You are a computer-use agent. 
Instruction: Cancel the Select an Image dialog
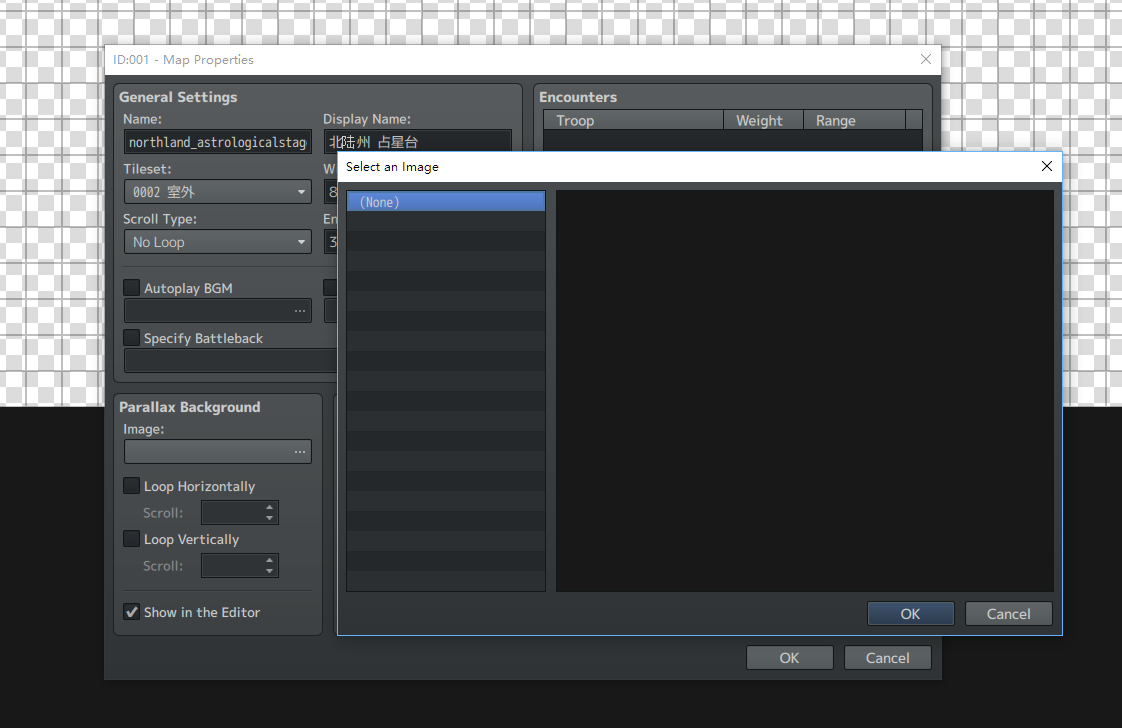(1008, 613)
